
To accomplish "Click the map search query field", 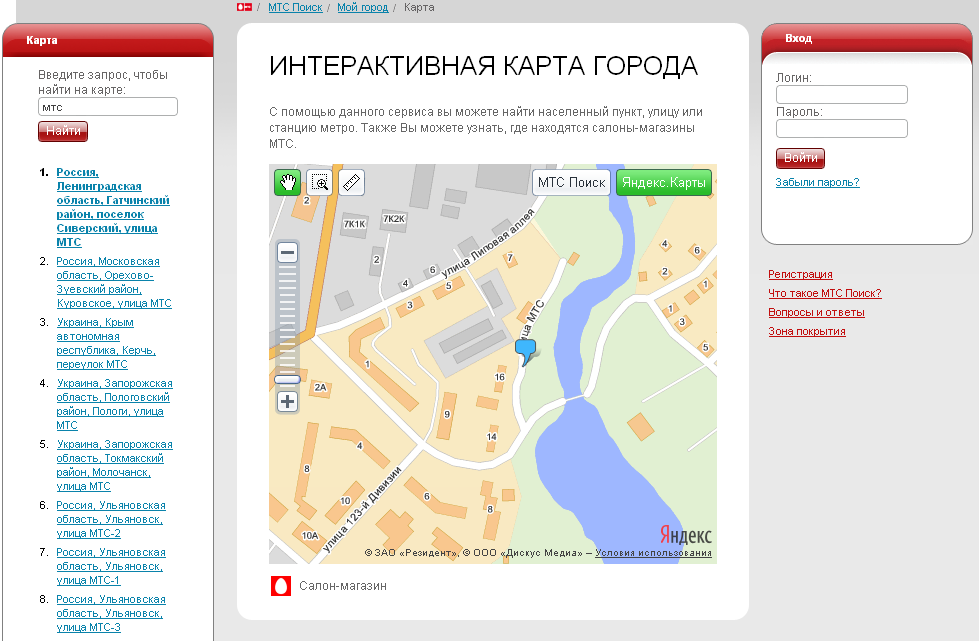I will coord(108,107).
